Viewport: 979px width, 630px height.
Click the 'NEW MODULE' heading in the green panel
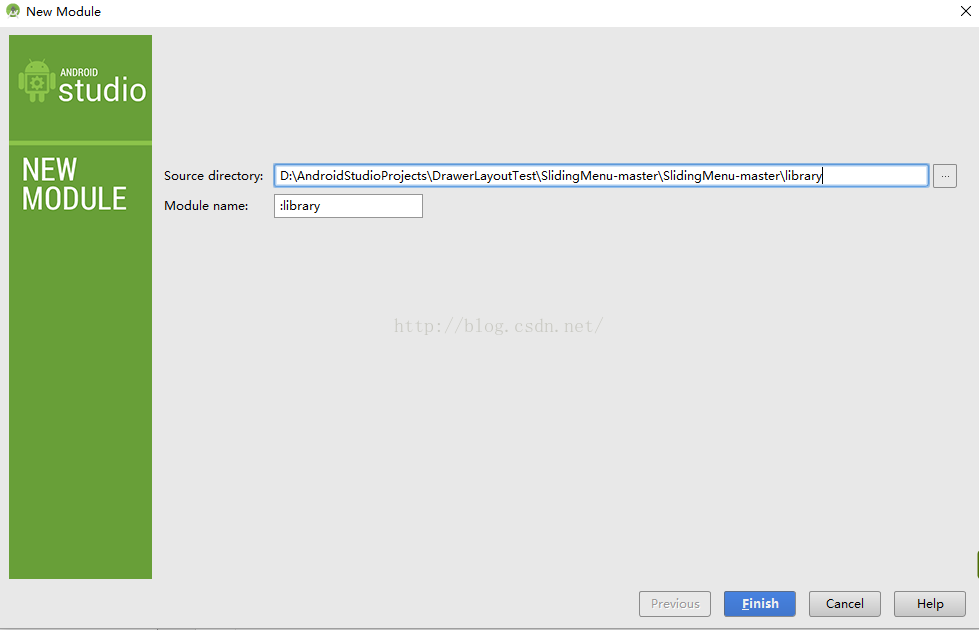pyautogui.click(x=74, y=184)
